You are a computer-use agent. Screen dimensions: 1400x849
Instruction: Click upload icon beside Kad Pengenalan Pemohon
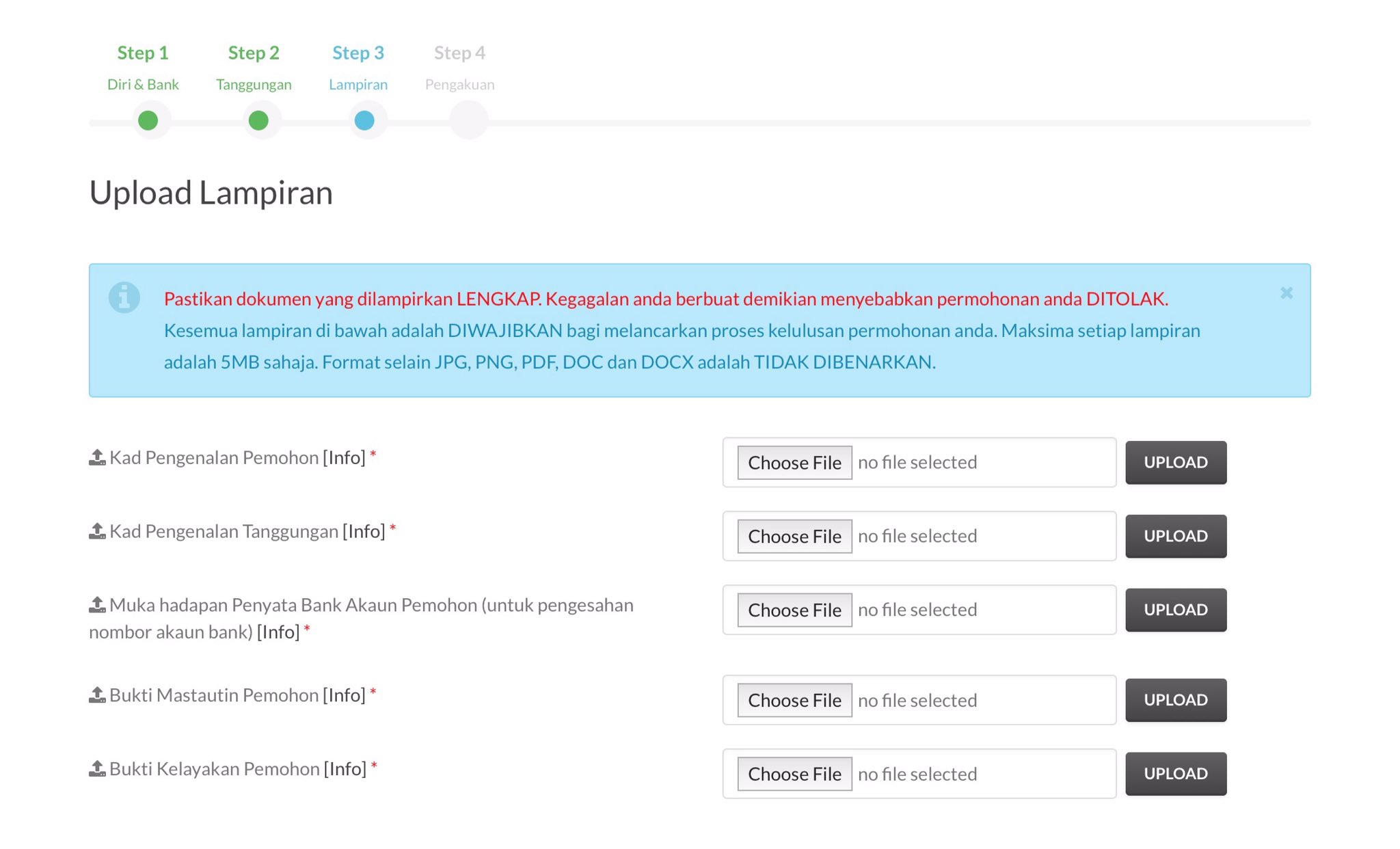click(97, 457)
